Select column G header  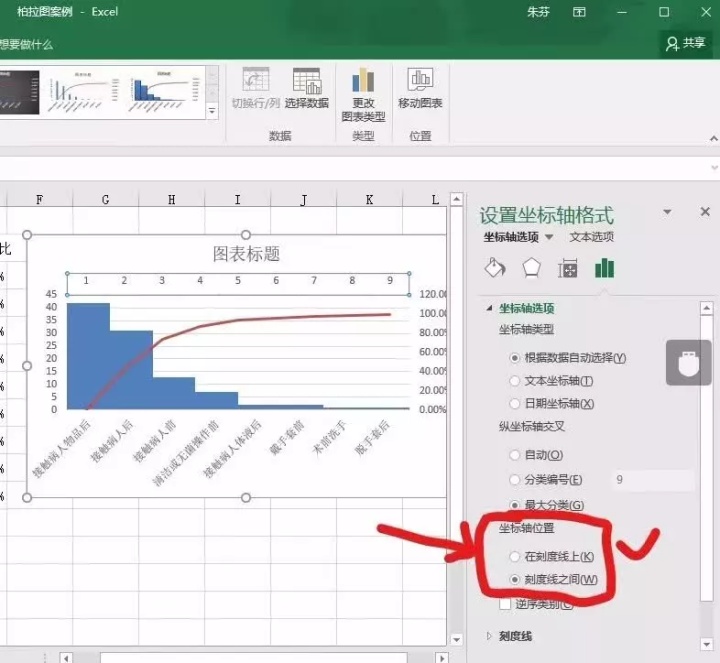pos(105,200)
